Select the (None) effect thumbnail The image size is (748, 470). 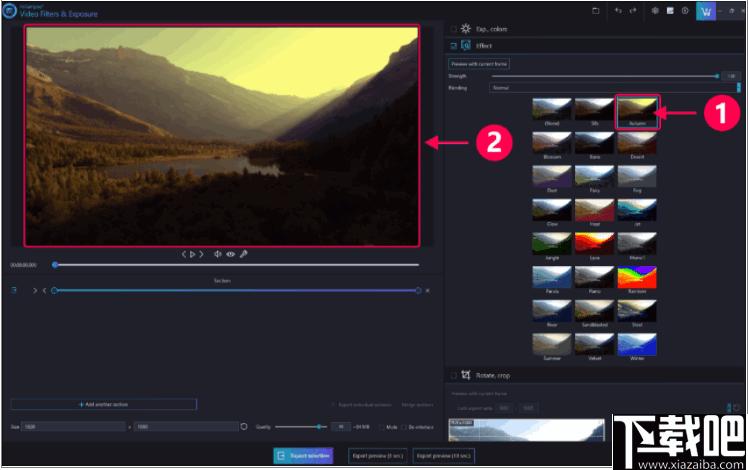[552, 112]
